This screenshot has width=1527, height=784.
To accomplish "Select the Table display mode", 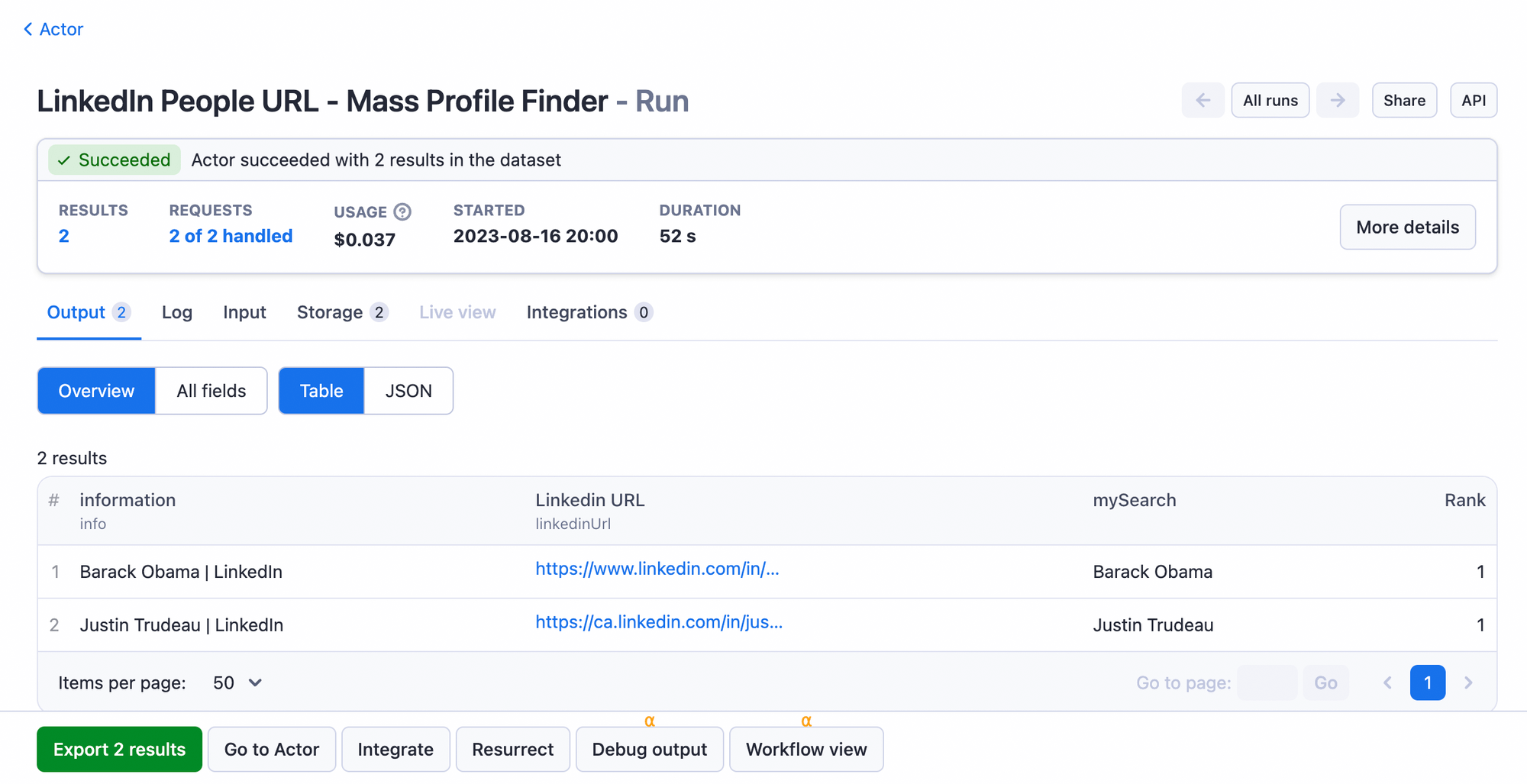I will [321, 390].
